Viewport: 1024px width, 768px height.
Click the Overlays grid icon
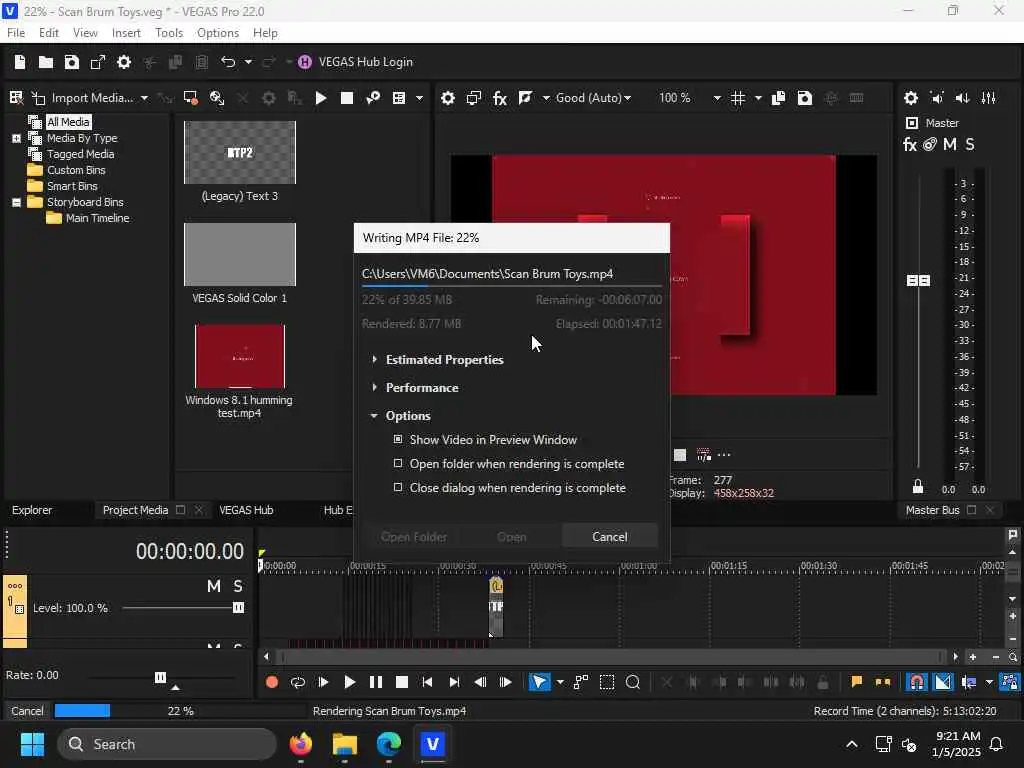pyautogui.click(x=738, y=98)
